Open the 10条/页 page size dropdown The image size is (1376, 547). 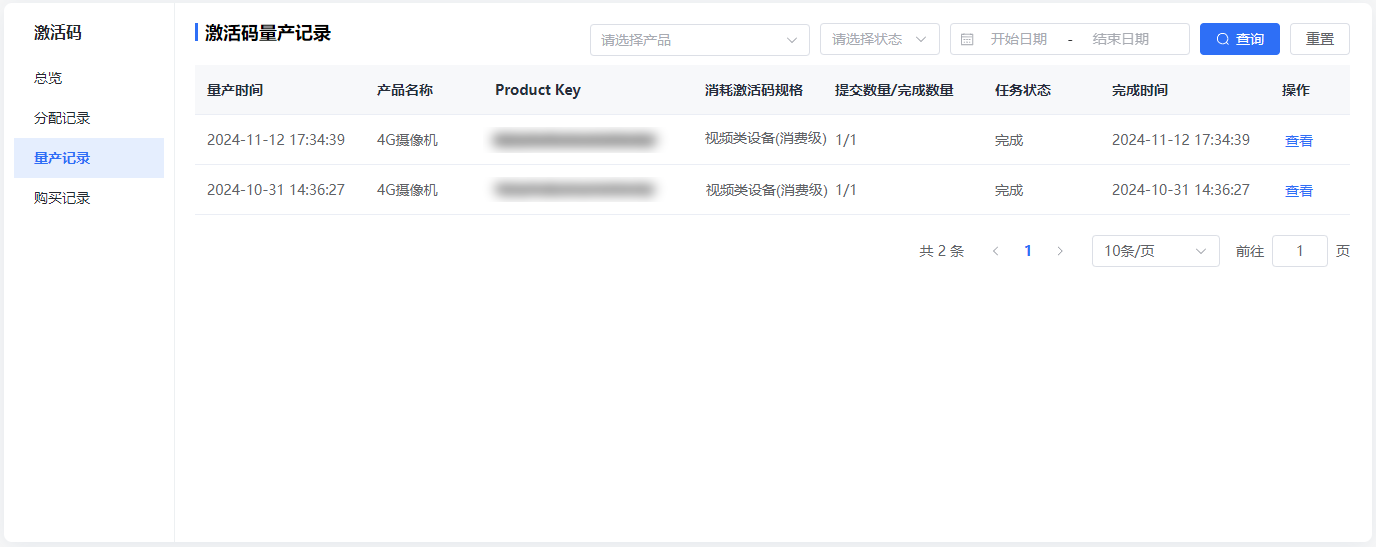click(x=1156, y=251)
